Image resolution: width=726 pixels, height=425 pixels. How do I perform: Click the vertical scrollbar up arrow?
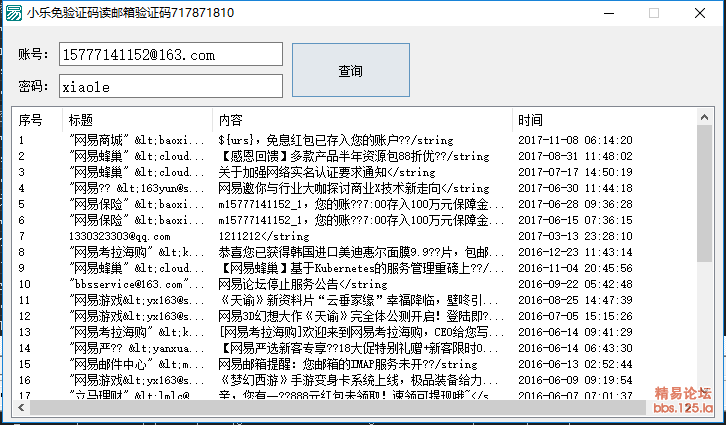[706, 117]
